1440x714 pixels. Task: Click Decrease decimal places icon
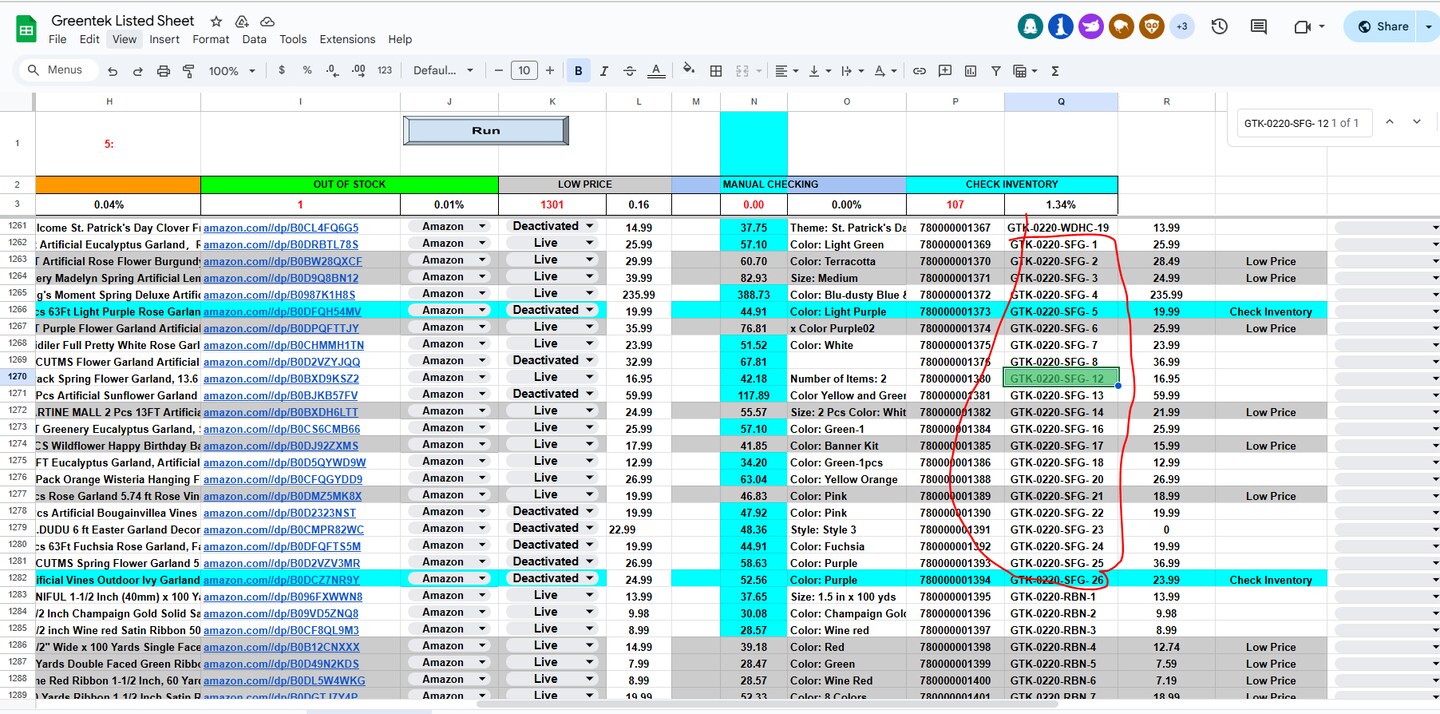pos(333,70)
